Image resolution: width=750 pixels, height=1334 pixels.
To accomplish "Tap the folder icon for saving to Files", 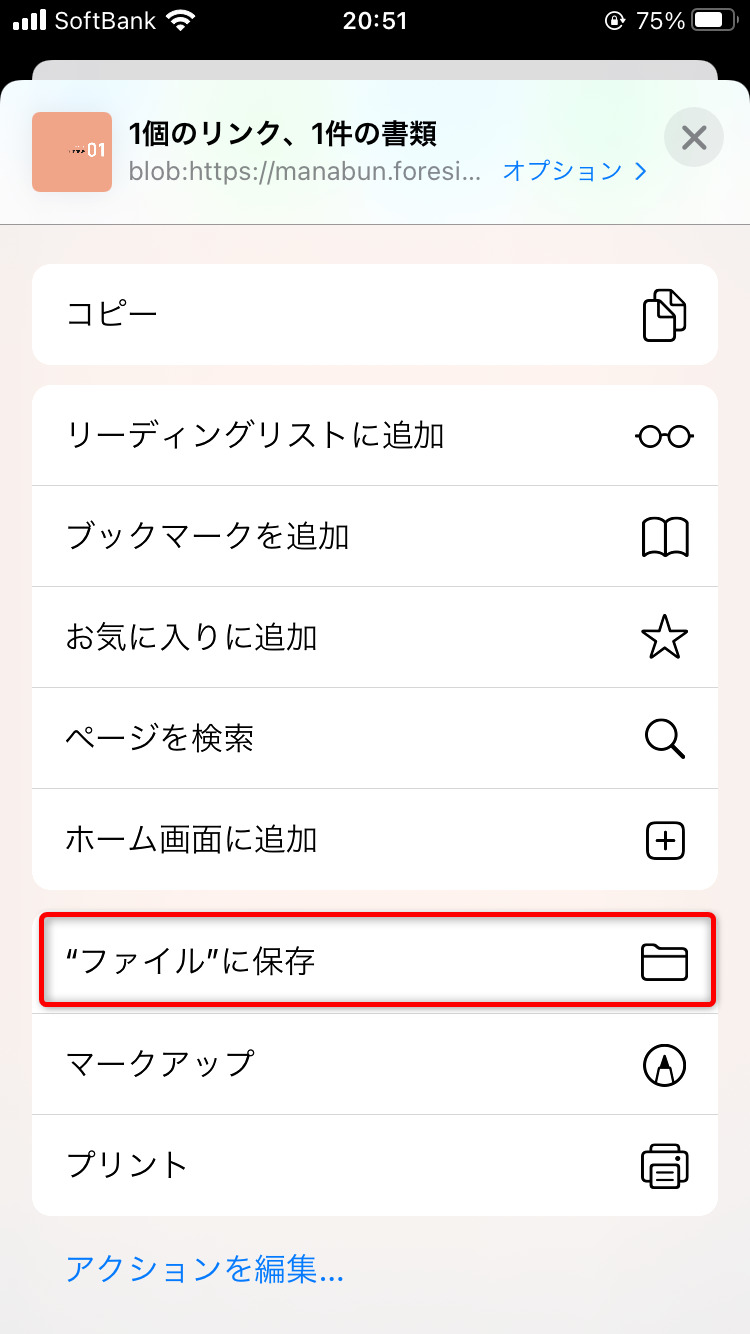I will (x=665, y=962).
